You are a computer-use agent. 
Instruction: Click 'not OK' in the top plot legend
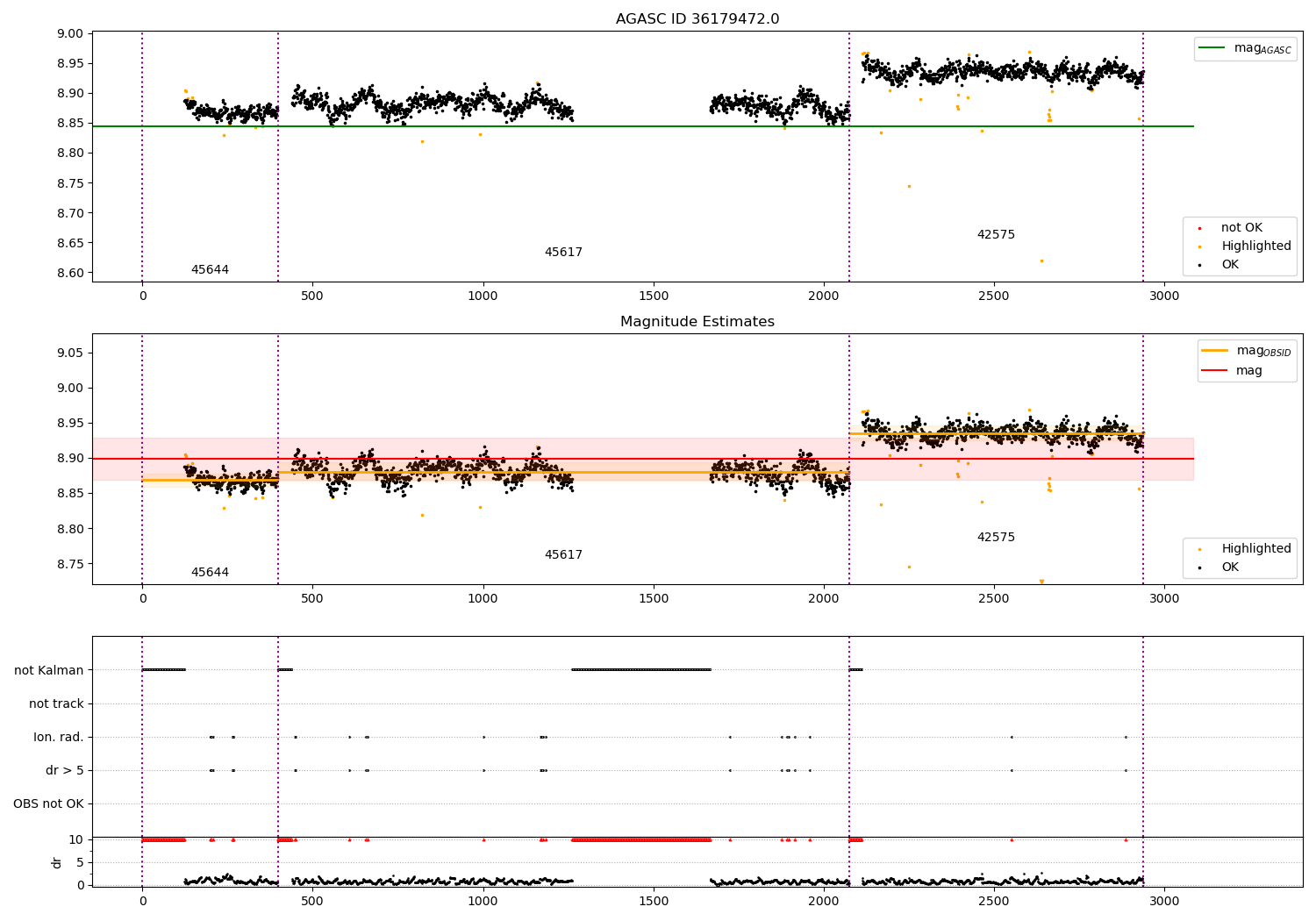click(1241, 228)
